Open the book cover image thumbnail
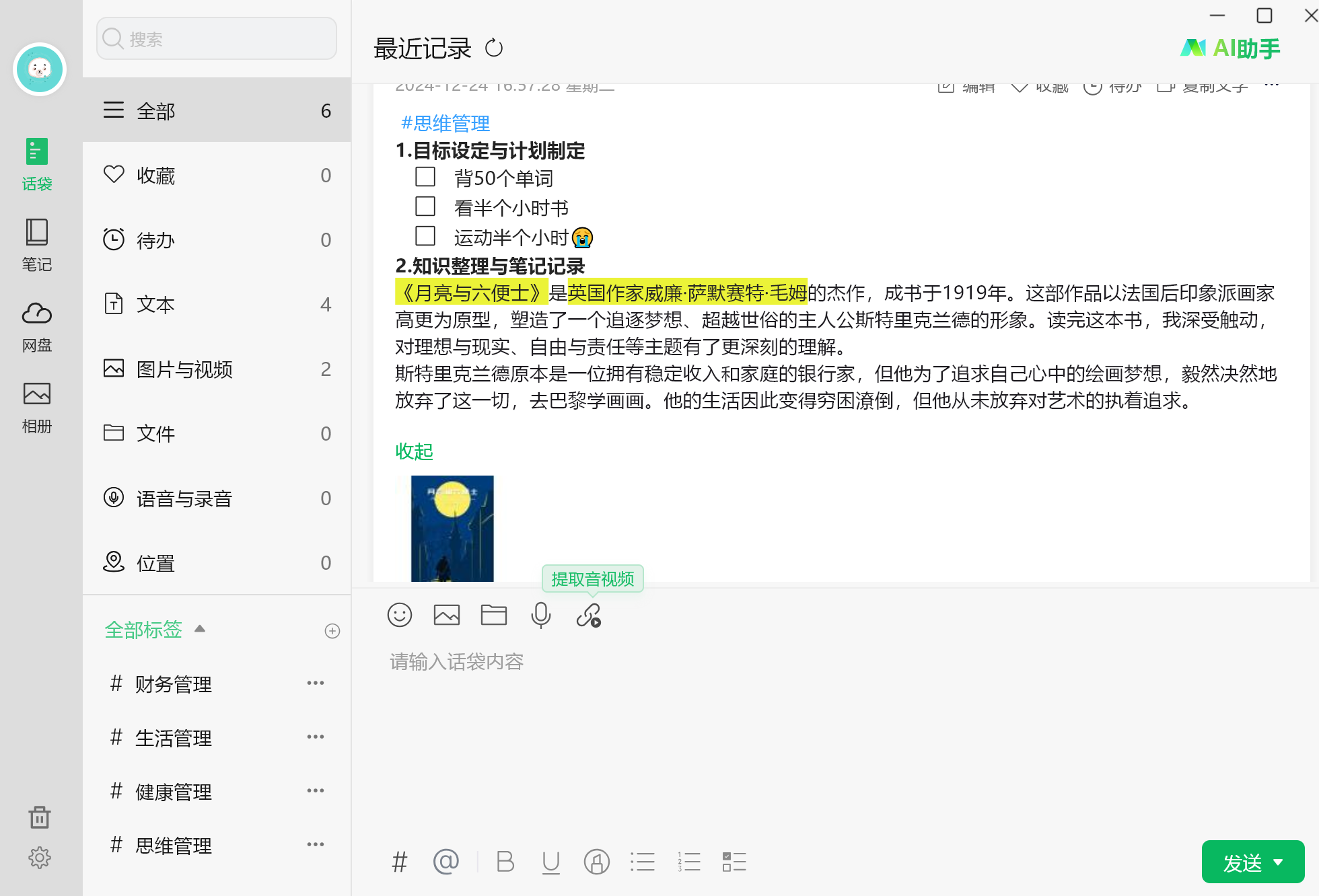This screenshot has height=896, width=1319. (452, 529)
